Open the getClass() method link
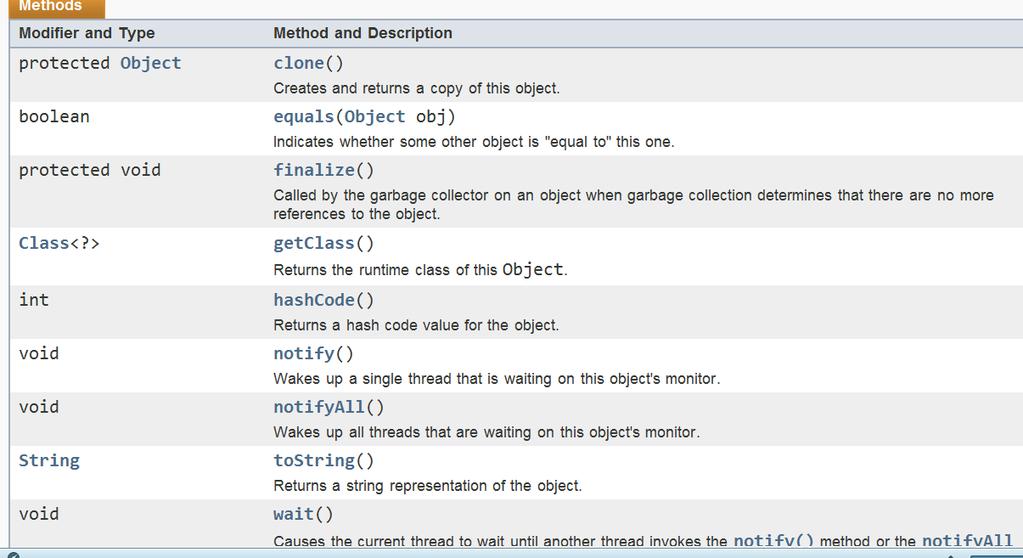1023x558 pixels. point(314,243)
